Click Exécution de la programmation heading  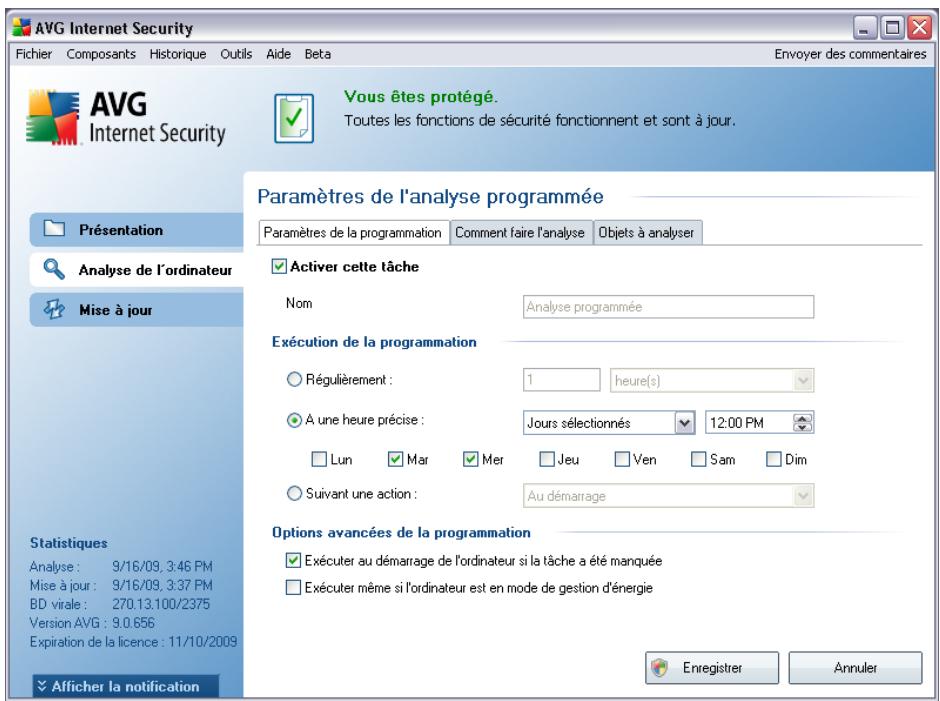(374, 342)
